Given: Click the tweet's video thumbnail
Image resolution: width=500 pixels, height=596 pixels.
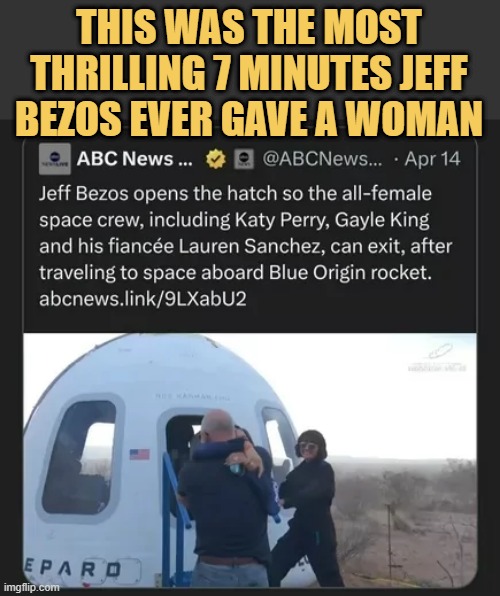Looking at the screenshot, I should point(250,460).
